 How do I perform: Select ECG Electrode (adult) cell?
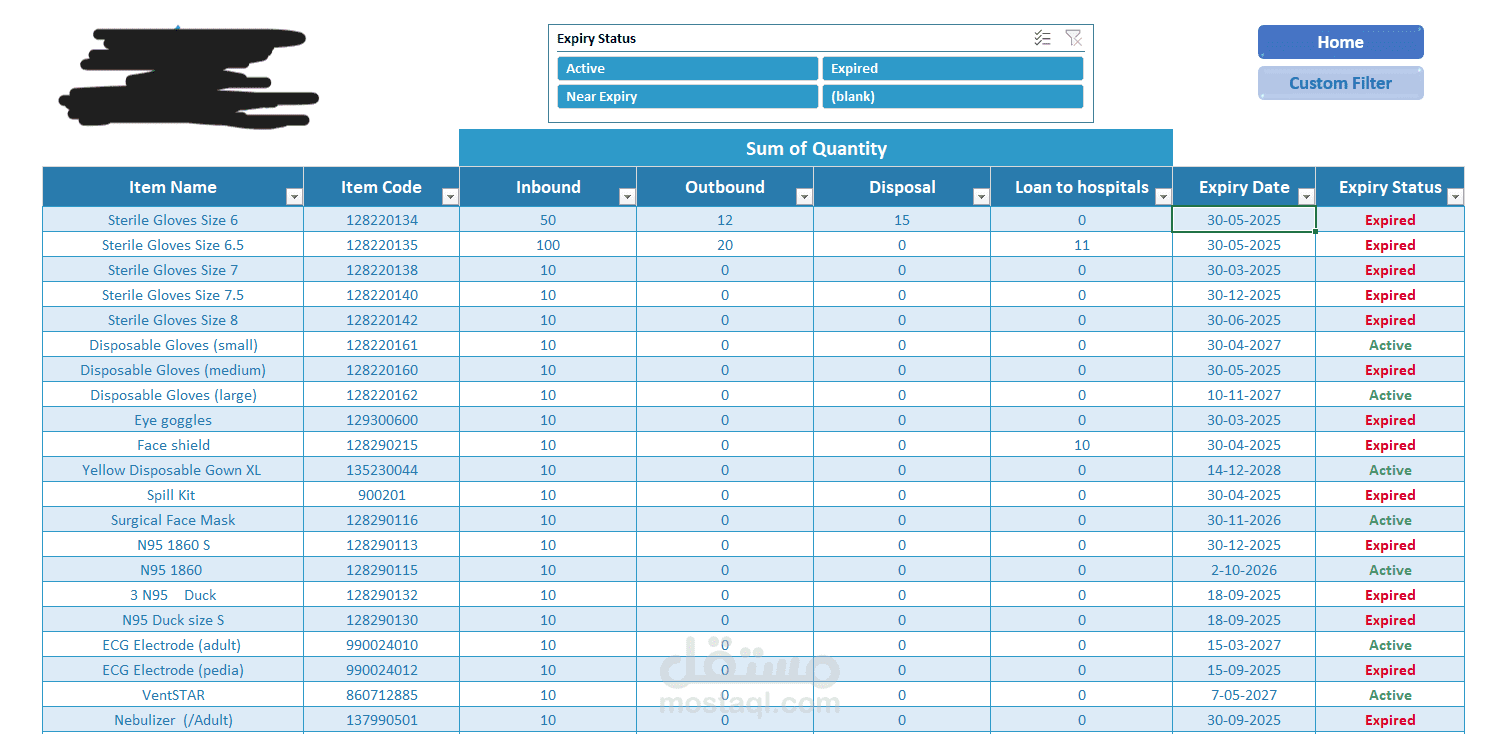click(173, 645)
